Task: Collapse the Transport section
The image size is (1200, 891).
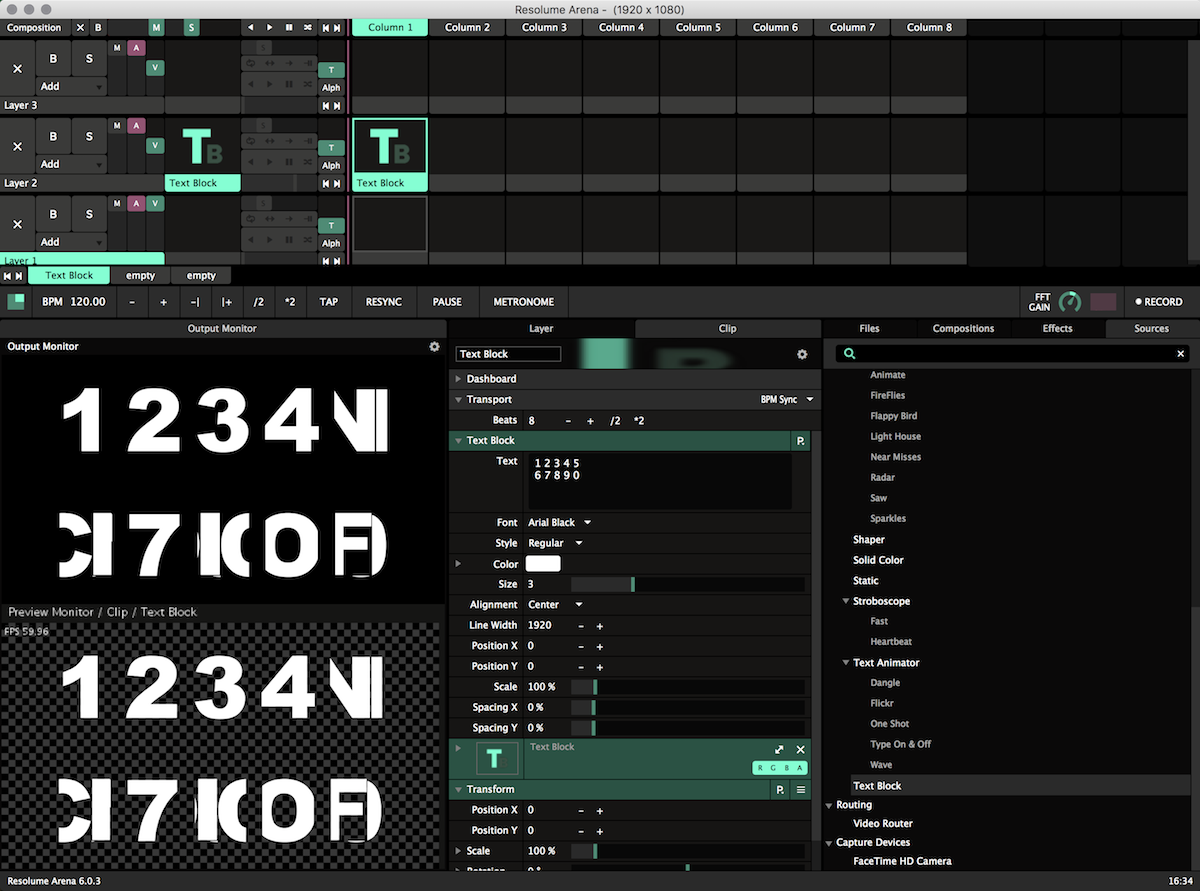Action: coord(459,400)
